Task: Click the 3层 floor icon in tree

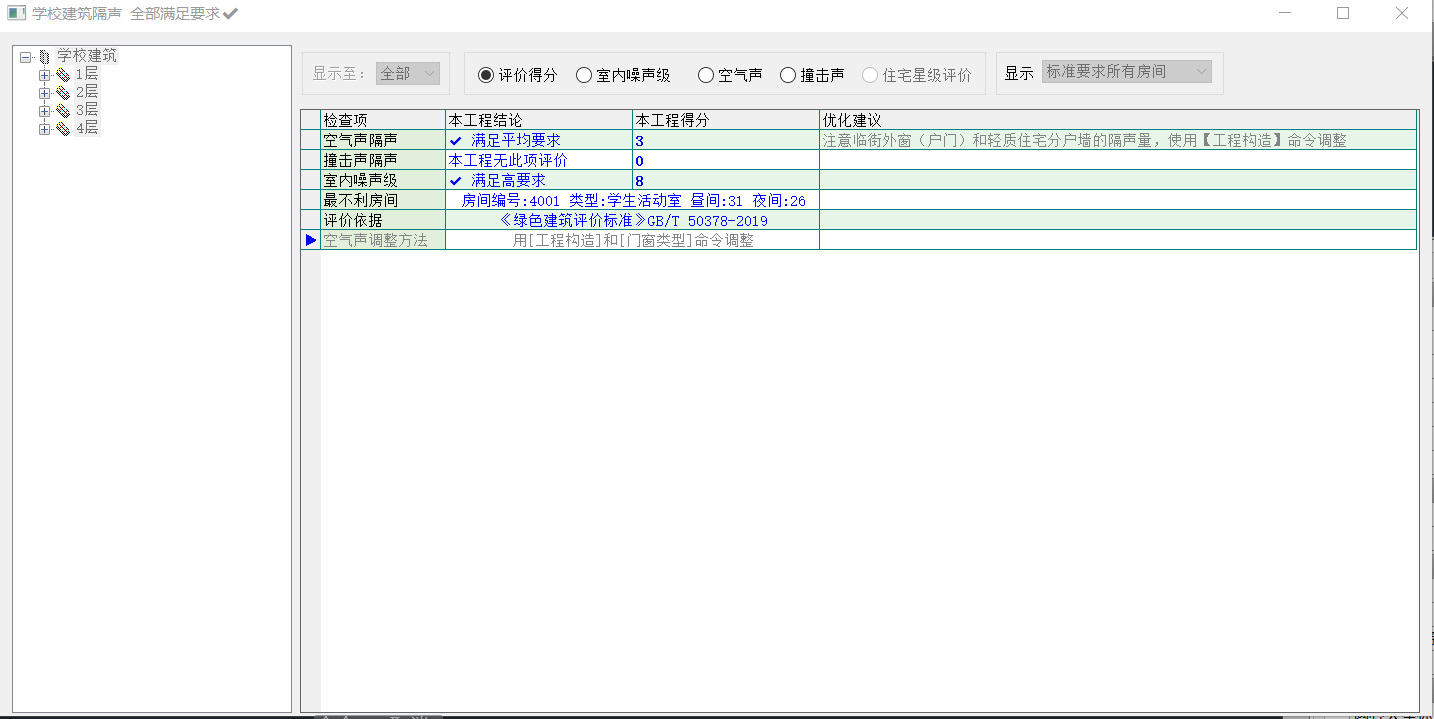Action: 63,111
